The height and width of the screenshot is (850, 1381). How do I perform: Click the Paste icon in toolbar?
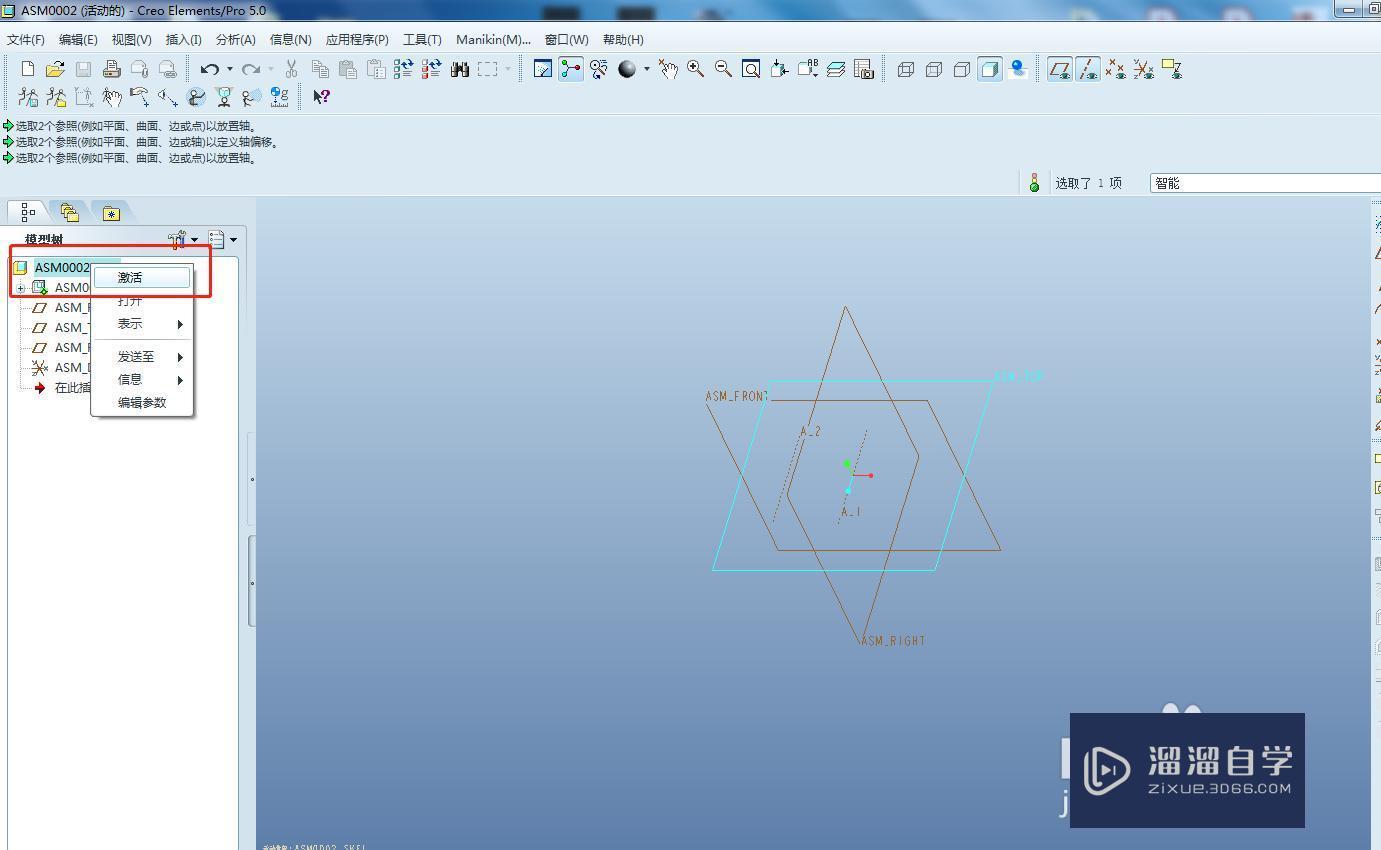(348, 69)
